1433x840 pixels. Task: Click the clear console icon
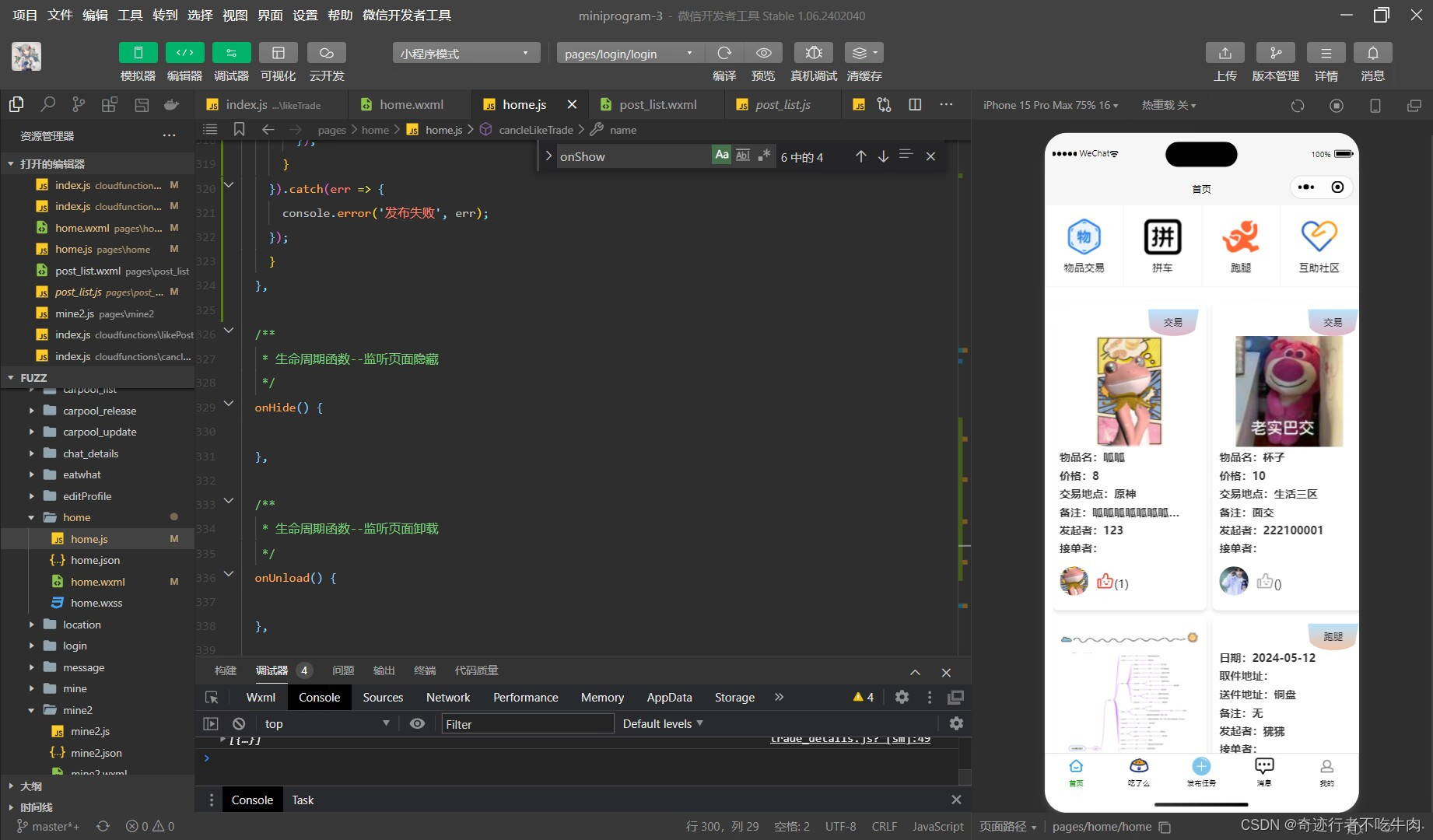(x=239, y=723)
